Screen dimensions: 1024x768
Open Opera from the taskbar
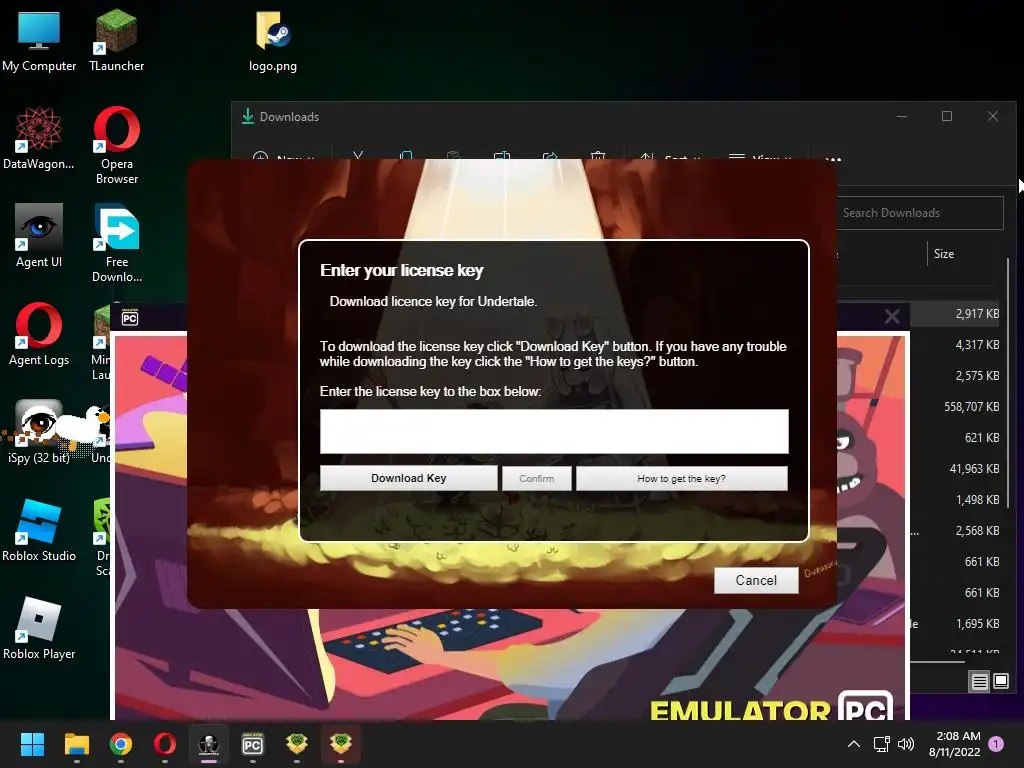[165, 744]
